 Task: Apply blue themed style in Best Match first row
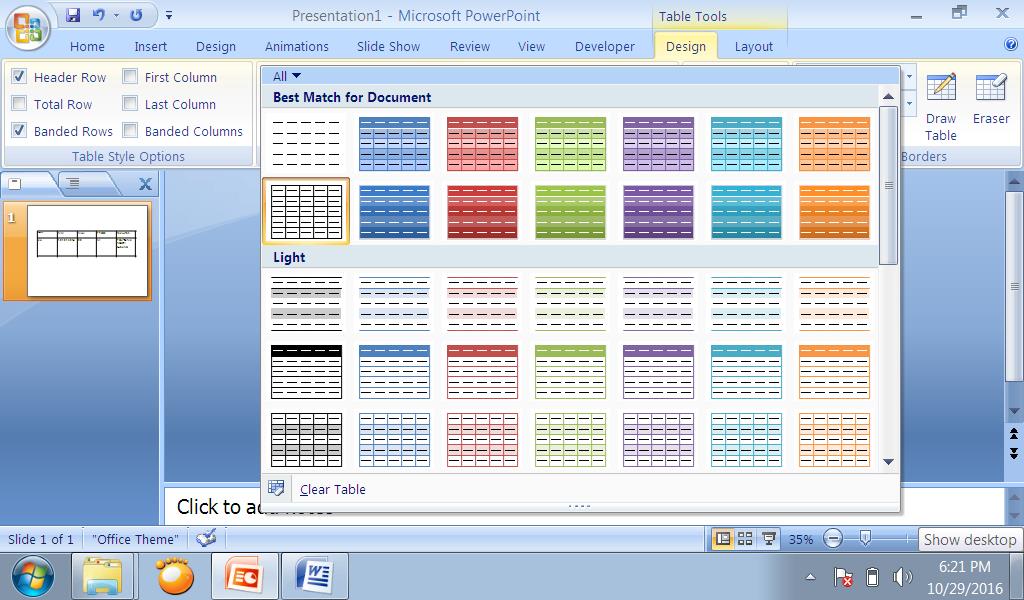[394, 144]
